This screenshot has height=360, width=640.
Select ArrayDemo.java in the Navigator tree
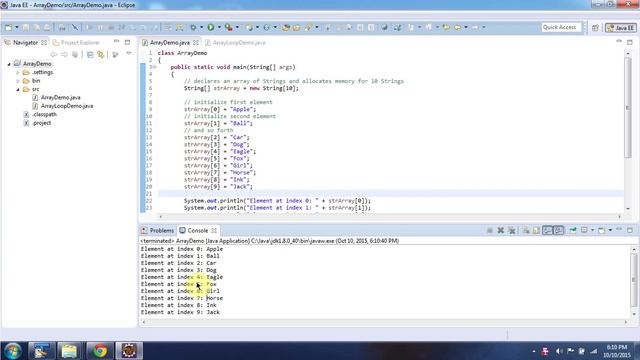(60, 98)
